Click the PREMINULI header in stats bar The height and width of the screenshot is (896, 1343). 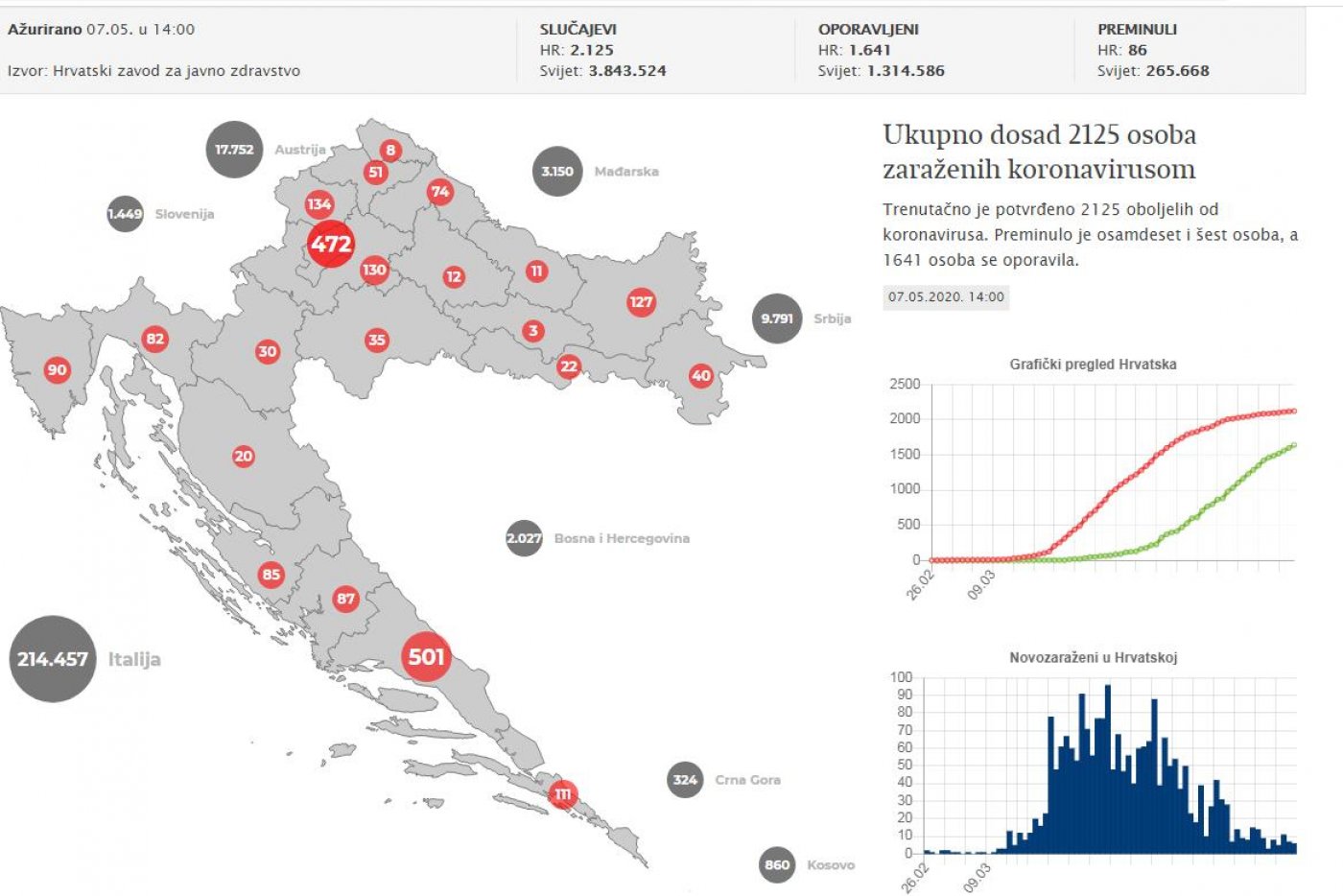pos(1138,30)
